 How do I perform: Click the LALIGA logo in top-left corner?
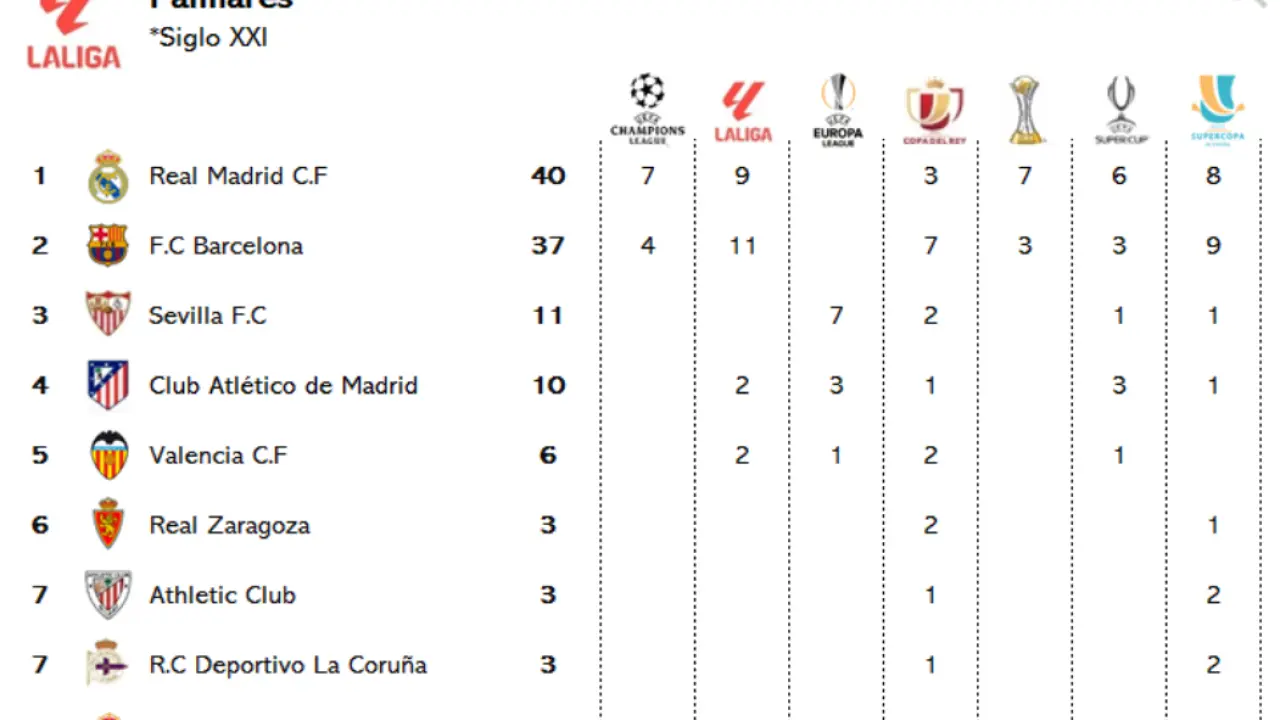[73, 35]
